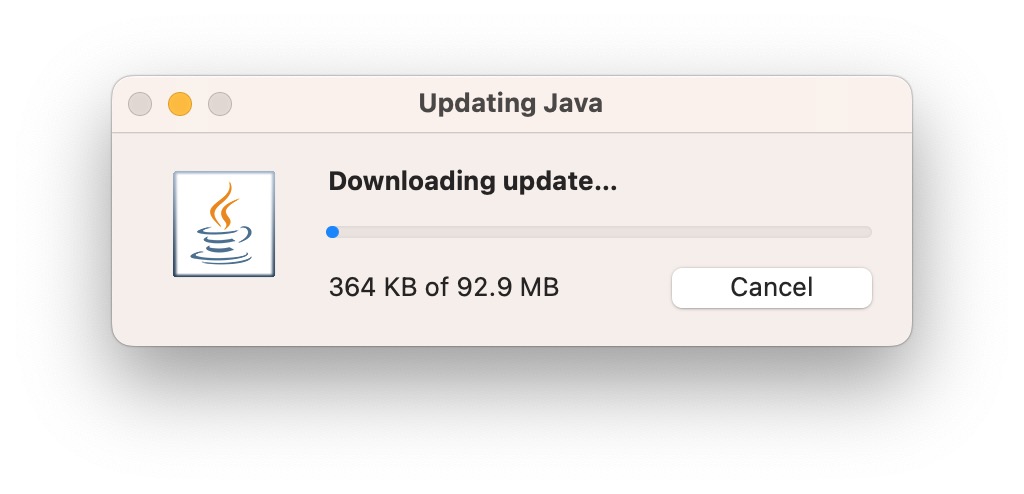The image size is (1024, 494).
Task: Click the framed border of Java icon
Action: point(175,223)
